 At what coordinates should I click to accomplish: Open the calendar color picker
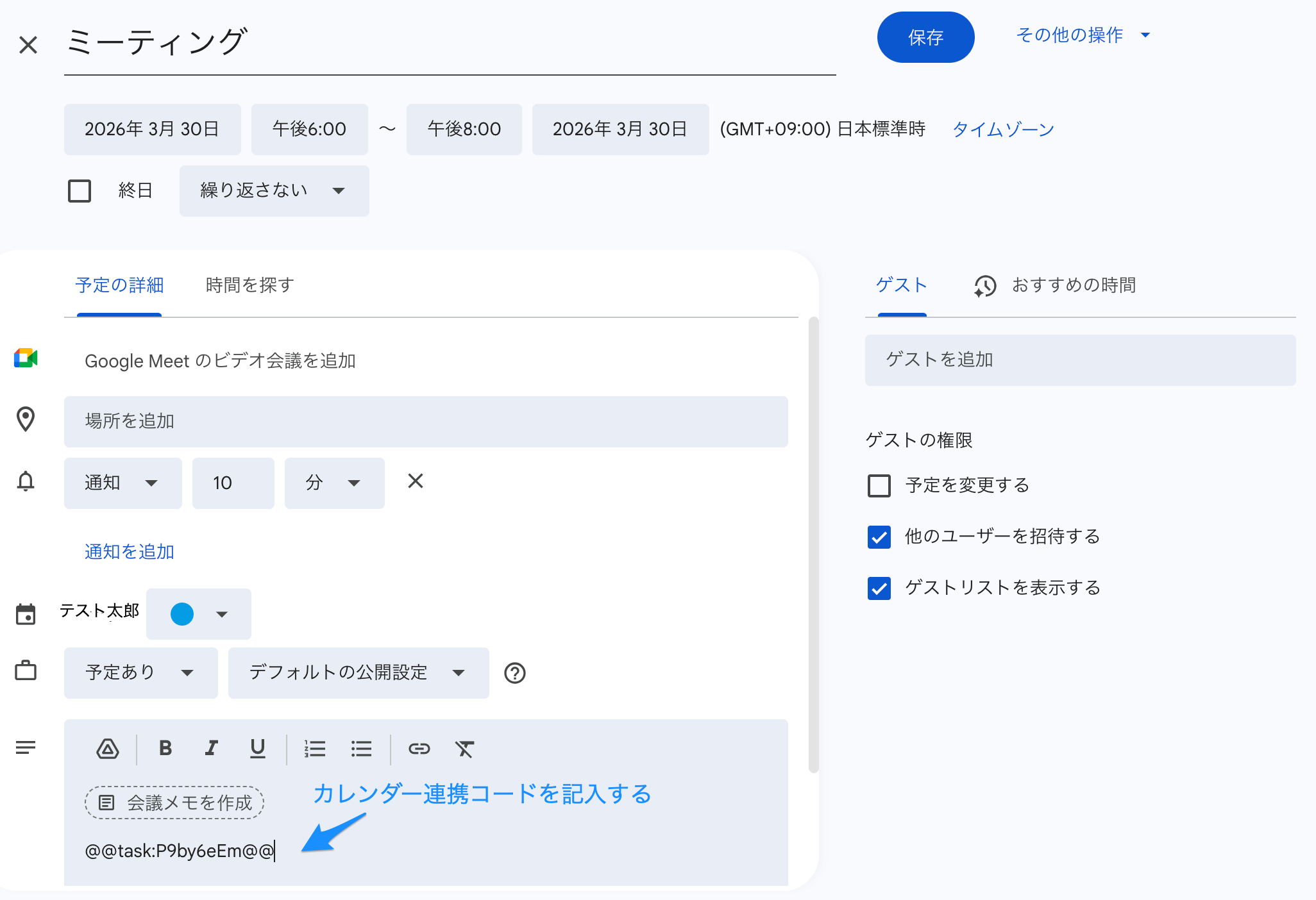(x=198, y=613)
